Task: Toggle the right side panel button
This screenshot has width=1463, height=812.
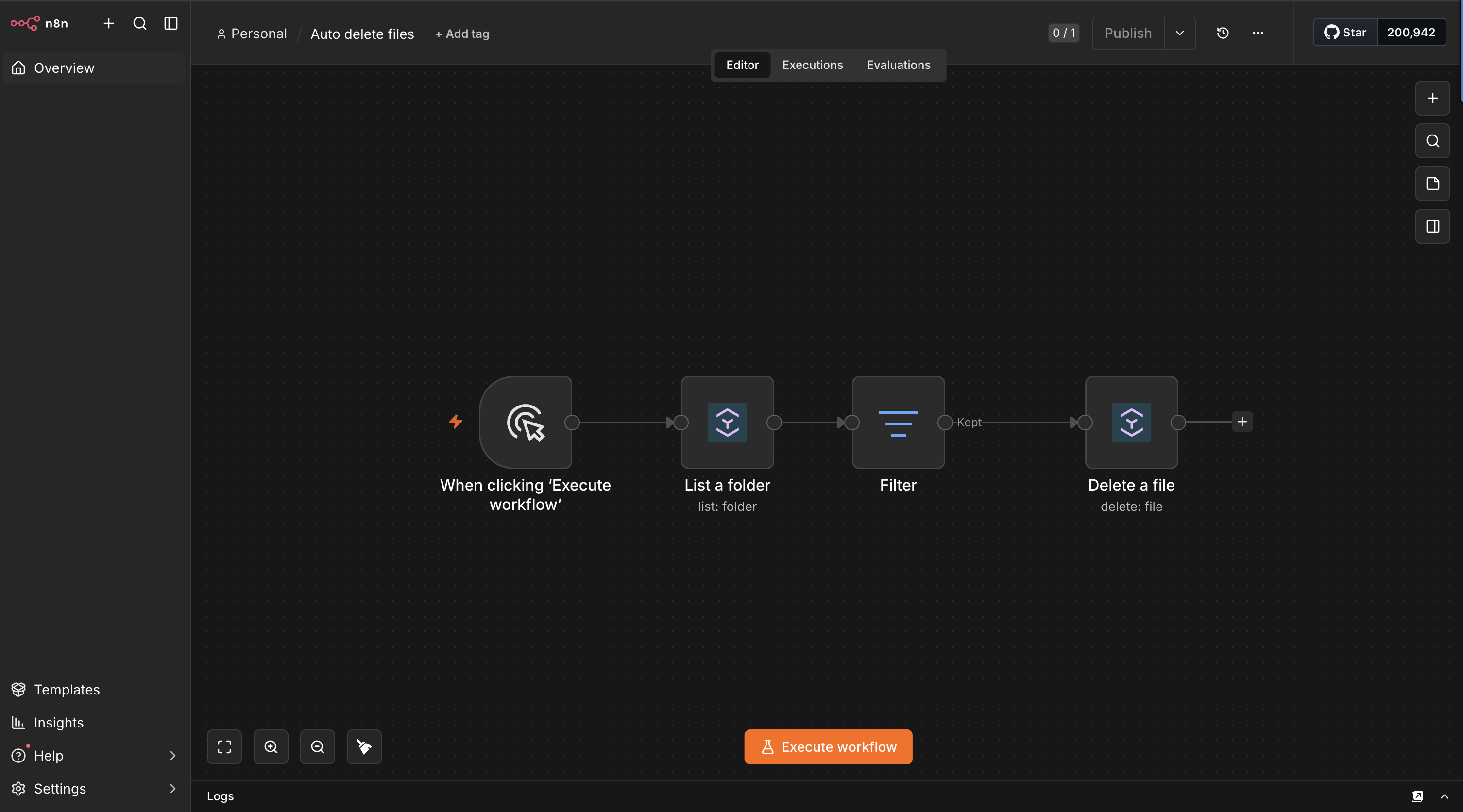Action: coord(1433,226)
